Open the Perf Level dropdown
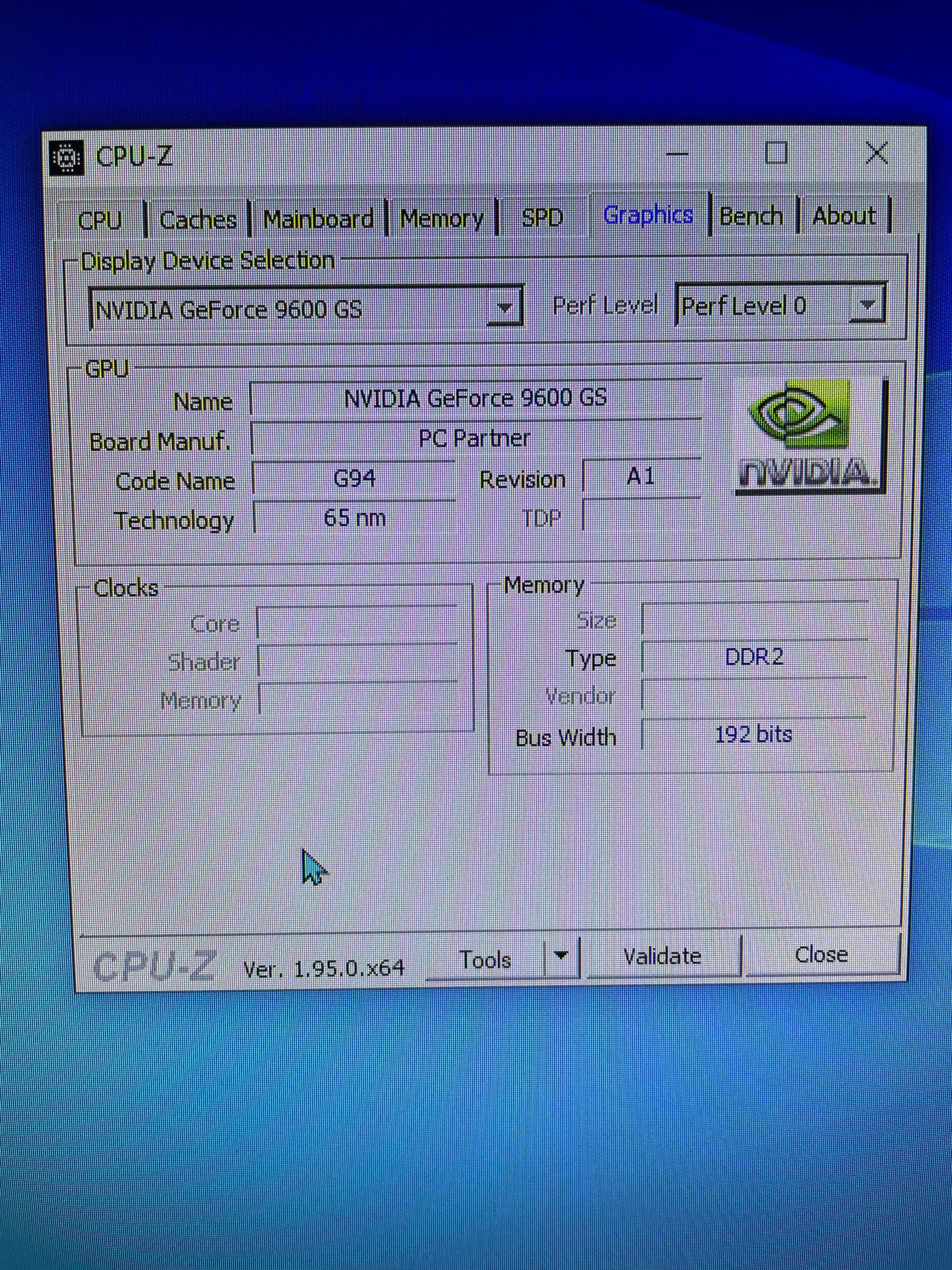This screenshot has width=952, height=1270. pyautogui.click(x=867, y=305)
